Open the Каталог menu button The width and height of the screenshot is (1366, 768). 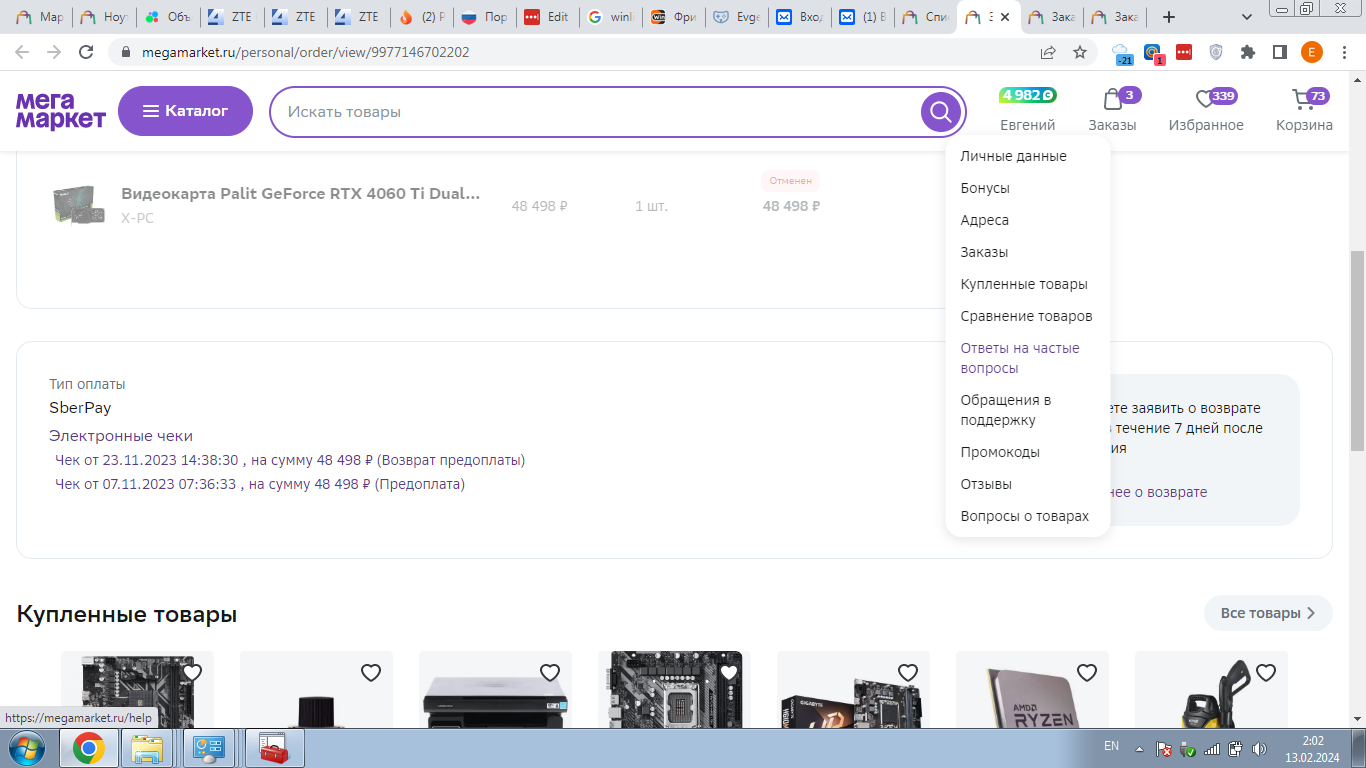tap(186, 111)
